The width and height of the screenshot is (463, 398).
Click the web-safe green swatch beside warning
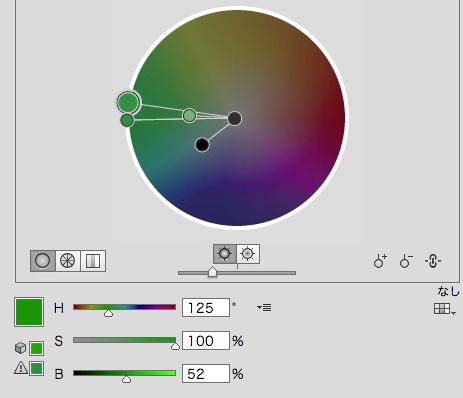tap(36, 368)
